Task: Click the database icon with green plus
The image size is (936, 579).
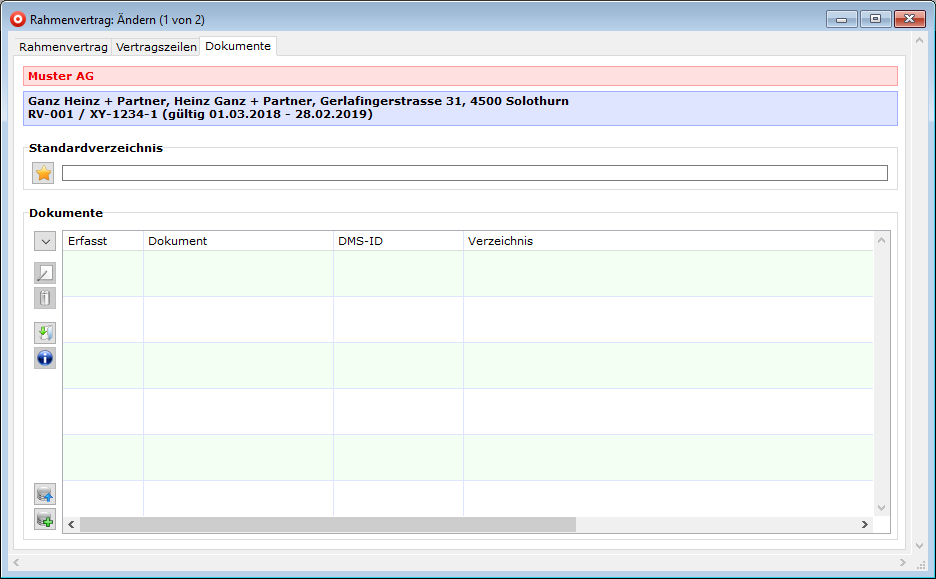Action: pyautogui.click(x=45, y=519)
